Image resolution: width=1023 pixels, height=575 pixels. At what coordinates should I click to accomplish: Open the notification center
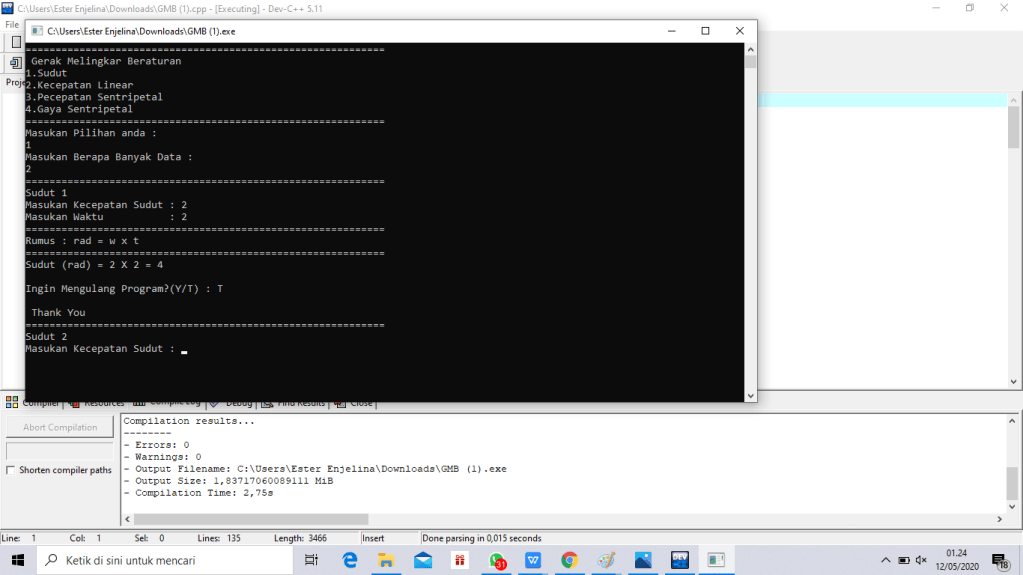1002,561
